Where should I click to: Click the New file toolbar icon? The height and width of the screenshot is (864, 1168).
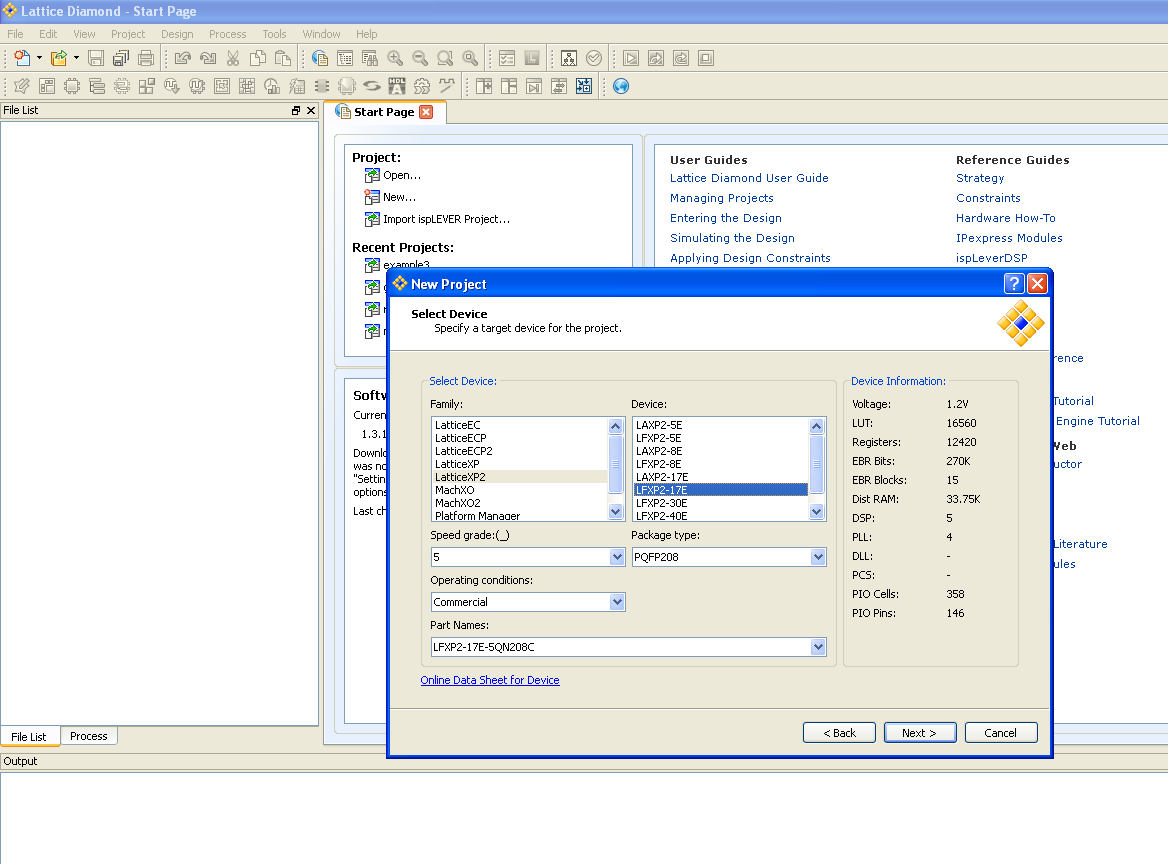tap(22, 58)
